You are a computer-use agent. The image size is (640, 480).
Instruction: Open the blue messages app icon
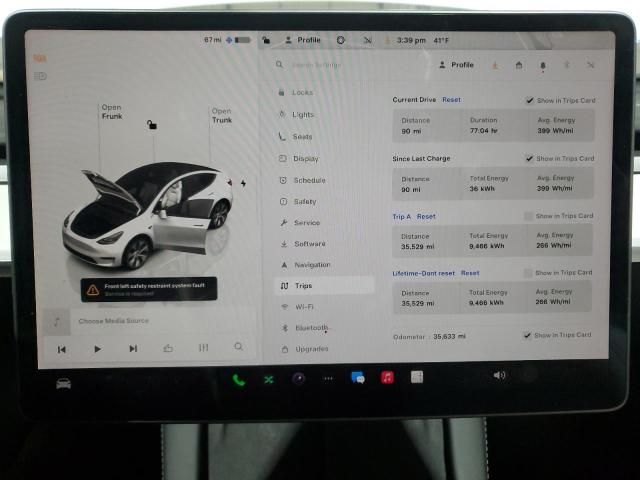click(358, 378)
